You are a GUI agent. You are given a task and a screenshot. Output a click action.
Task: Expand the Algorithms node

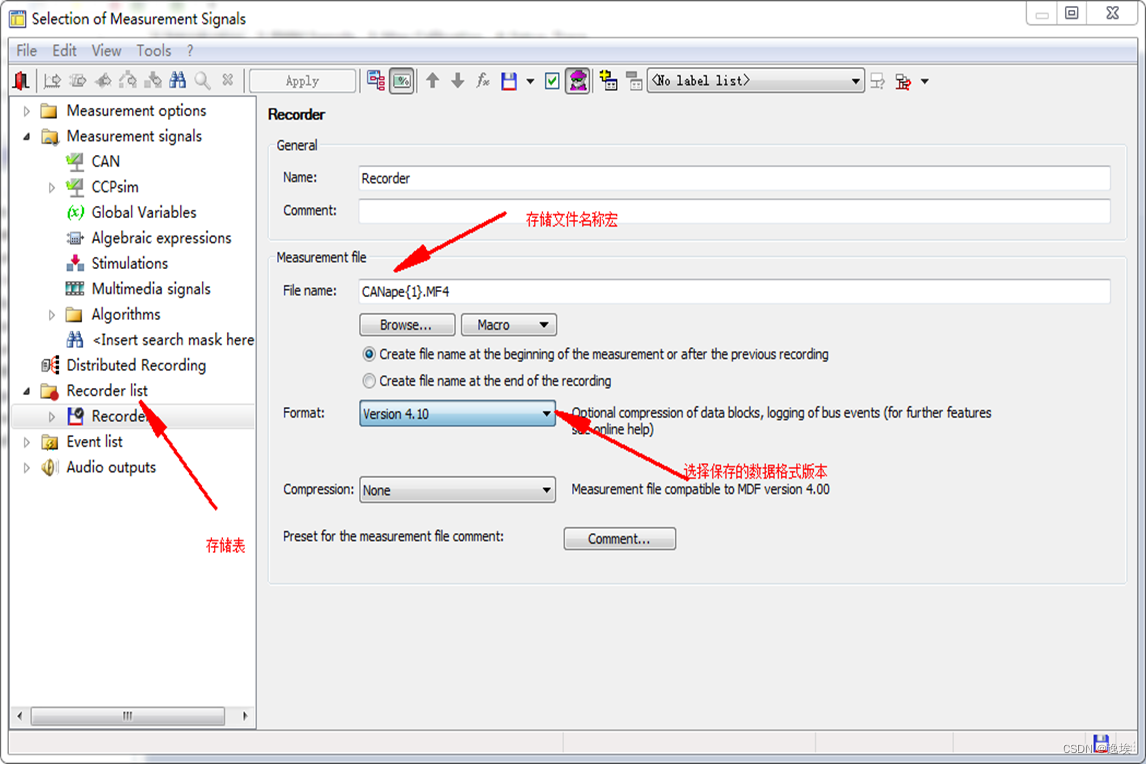pos(51,315)
